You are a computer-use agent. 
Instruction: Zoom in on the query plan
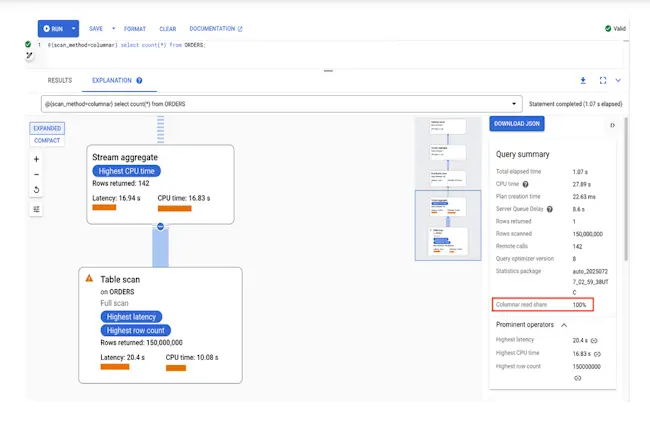[x=36, y=159]
